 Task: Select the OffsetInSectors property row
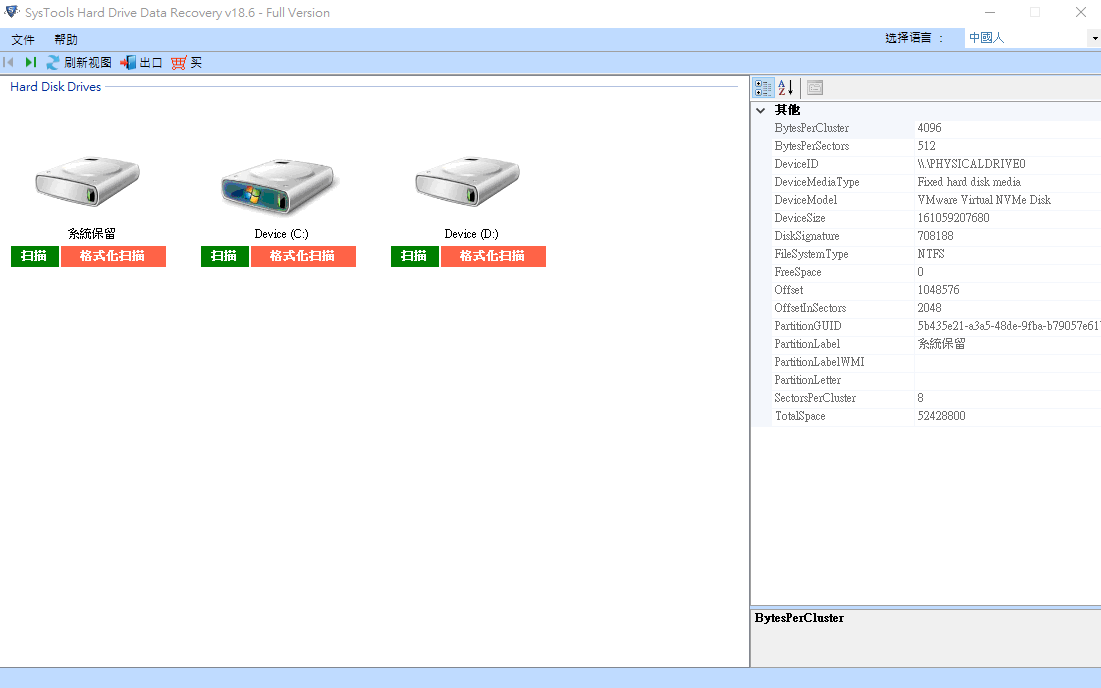(937, 308)
